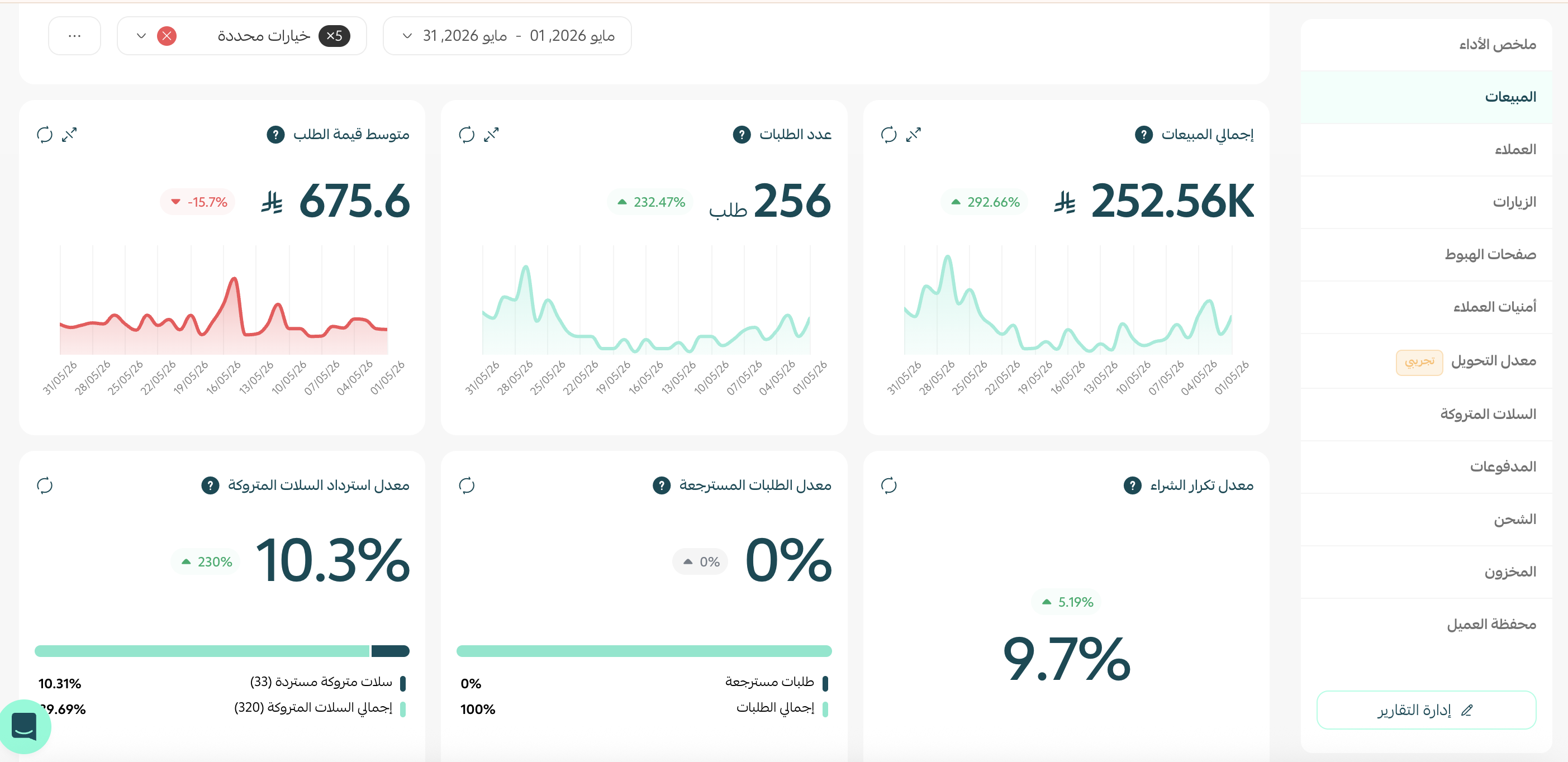The height and width of the screenshot is (762, 1568).
Task: Select the المبيعات sidebar item
Action: coord(1426,97)
